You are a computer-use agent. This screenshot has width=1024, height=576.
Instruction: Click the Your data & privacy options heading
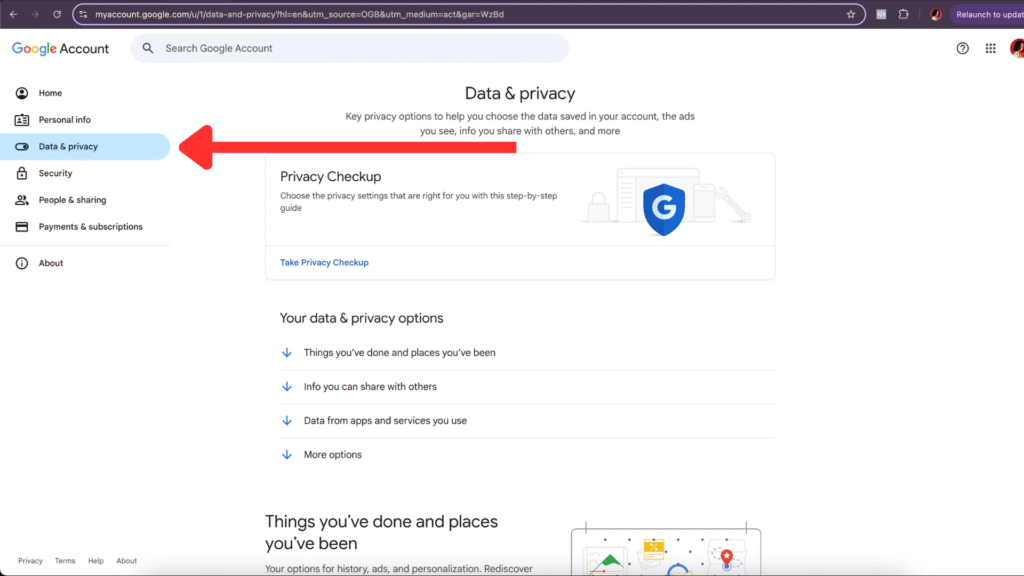(361, 318)
